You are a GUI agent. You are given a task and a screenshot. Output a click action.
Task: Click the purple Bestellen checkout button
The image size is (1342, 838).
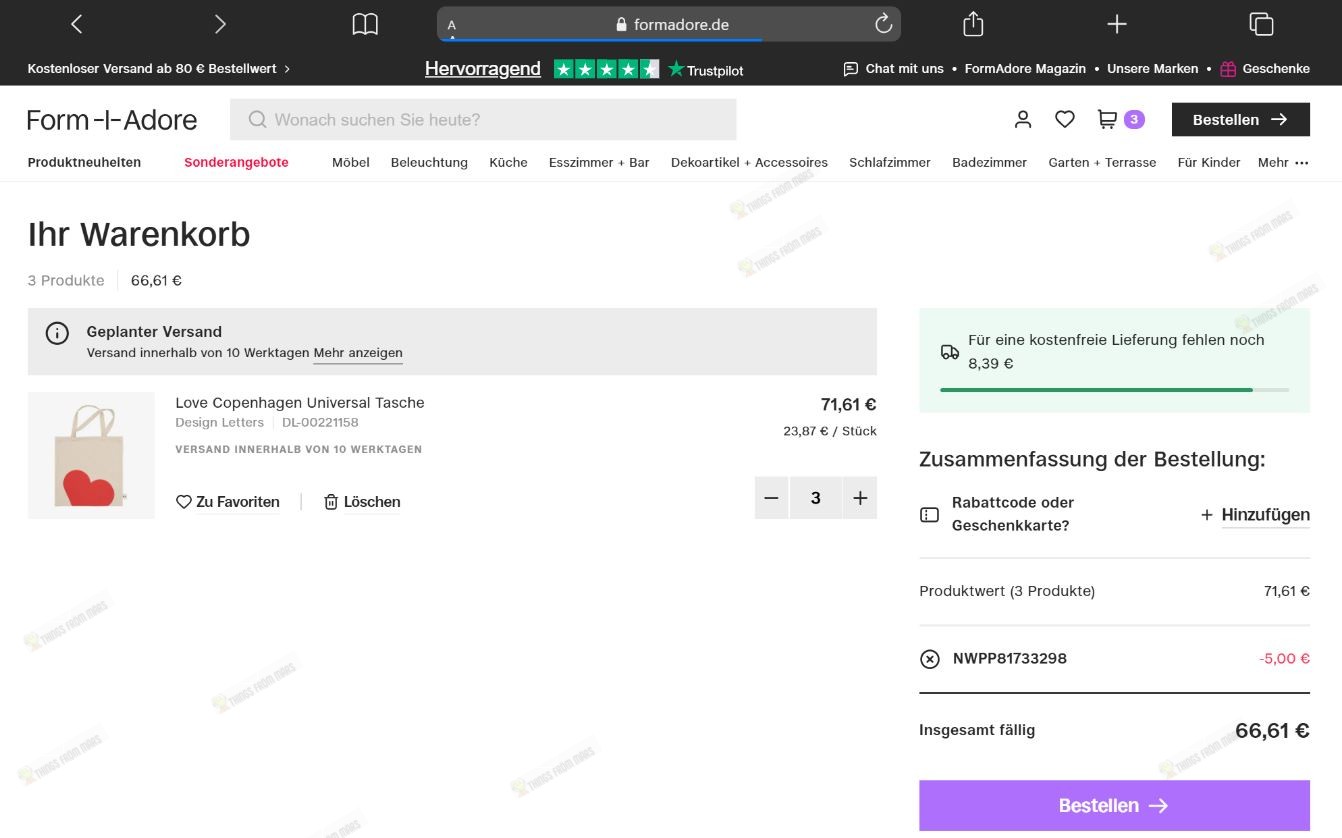pos(1114,806)
